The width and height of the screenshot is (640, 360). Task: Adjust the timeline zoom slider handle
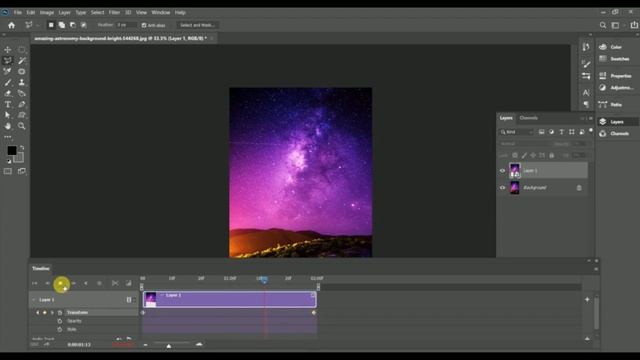[169, 346]
